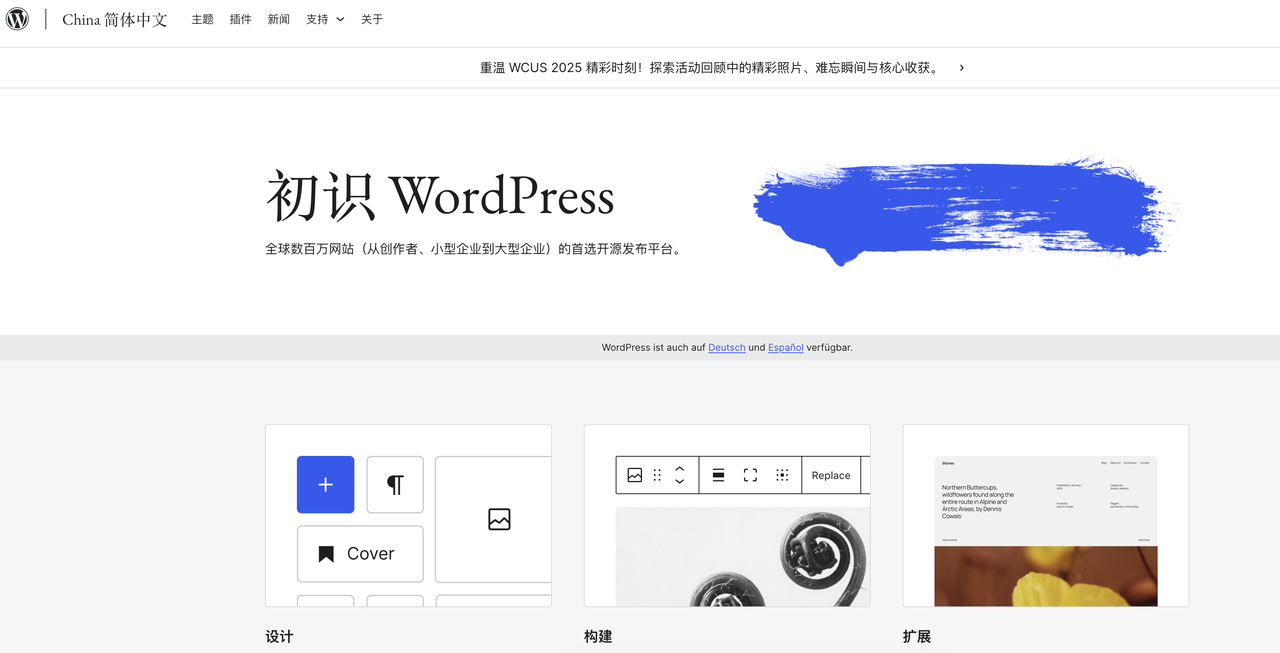
Task: Click the alignment icon in the block toolbar
Action: pos(718,475)
